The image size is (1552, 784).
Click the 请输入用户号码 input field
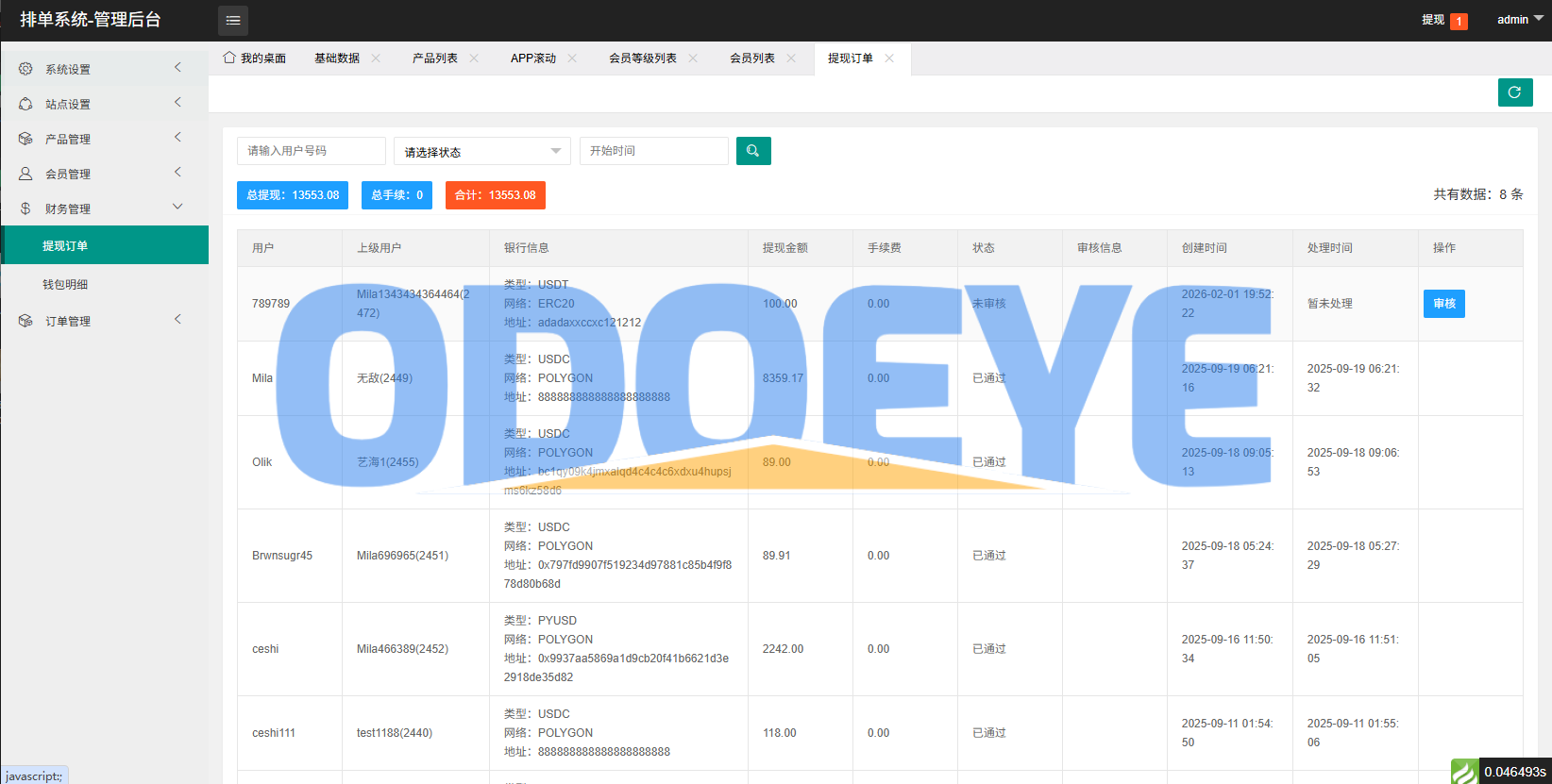311,151
